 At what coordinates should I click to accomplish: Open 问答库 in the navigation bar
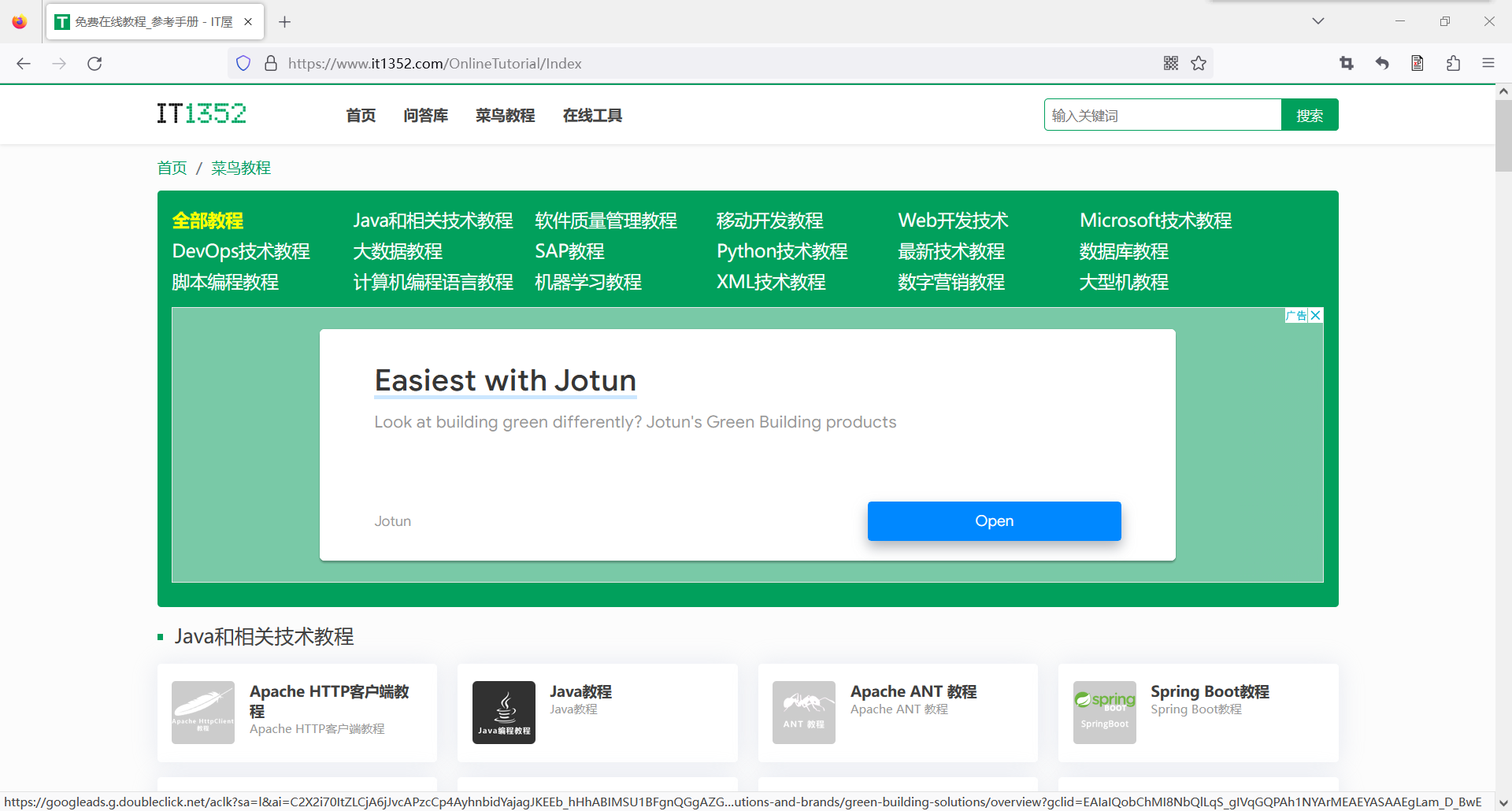(x=426, y=116)
